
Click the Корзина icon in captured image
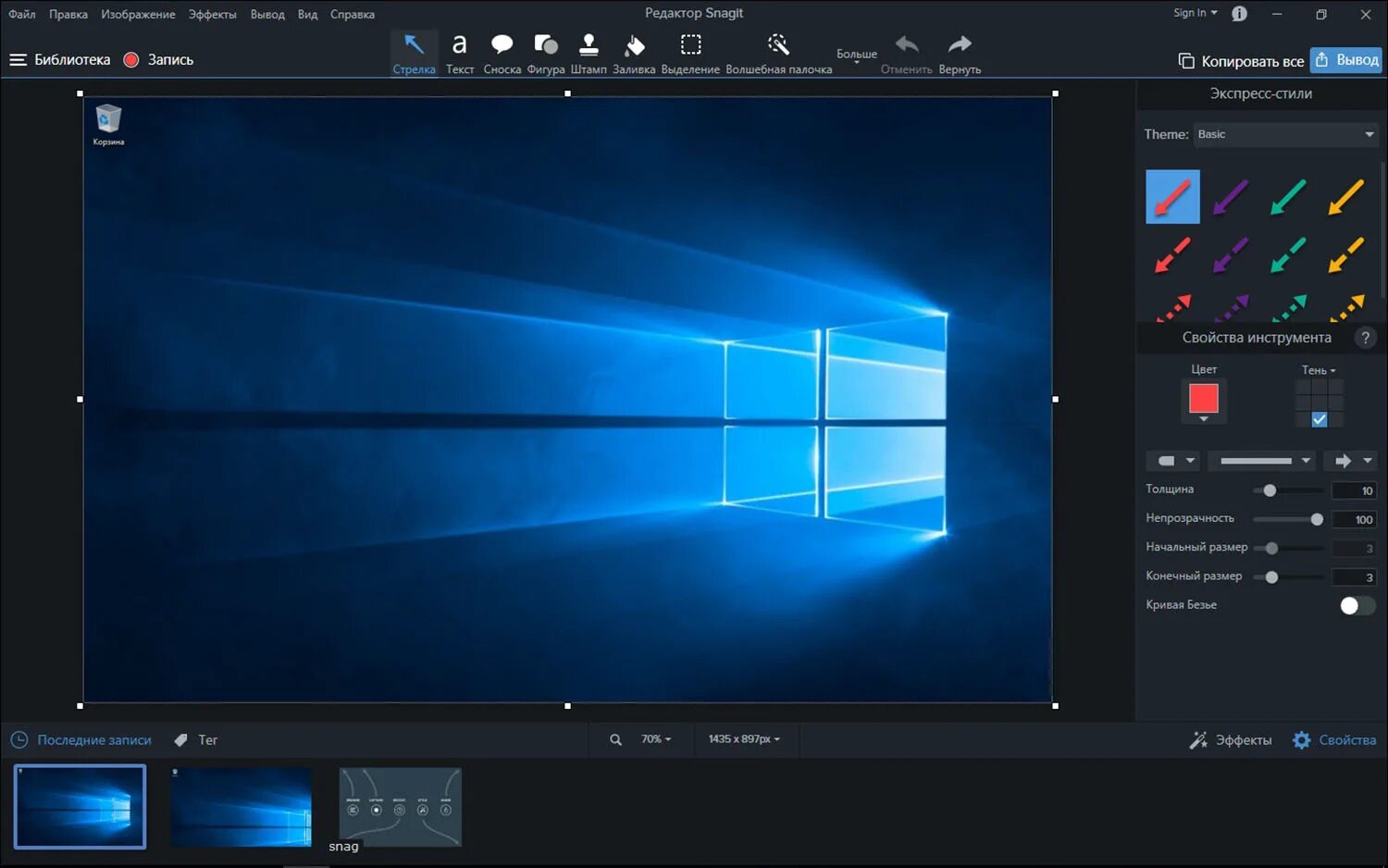[x=108, y=125]
